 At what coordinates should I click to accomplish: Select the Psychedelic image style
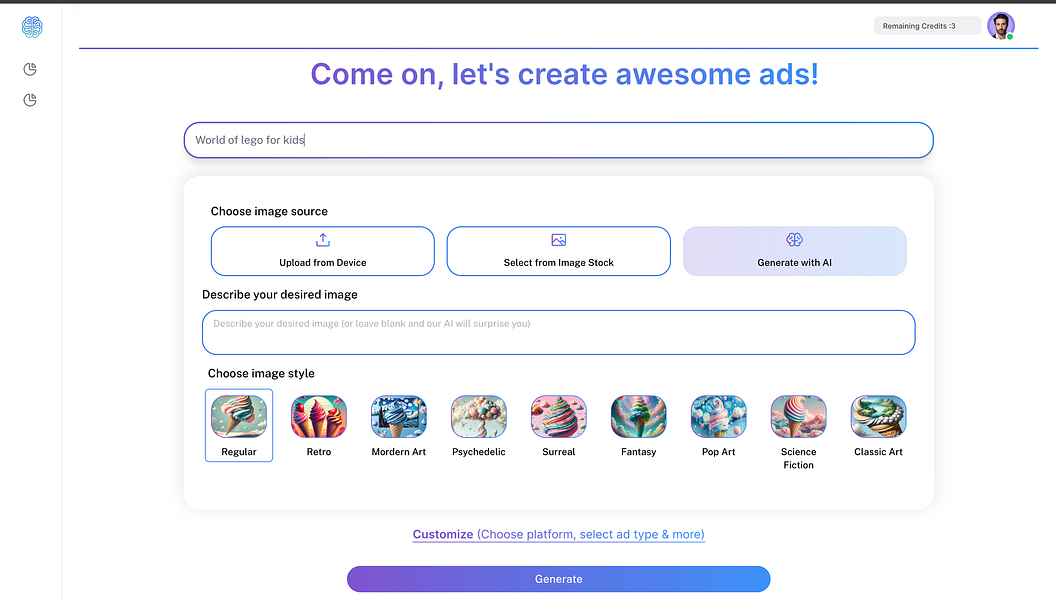point(478,426)
